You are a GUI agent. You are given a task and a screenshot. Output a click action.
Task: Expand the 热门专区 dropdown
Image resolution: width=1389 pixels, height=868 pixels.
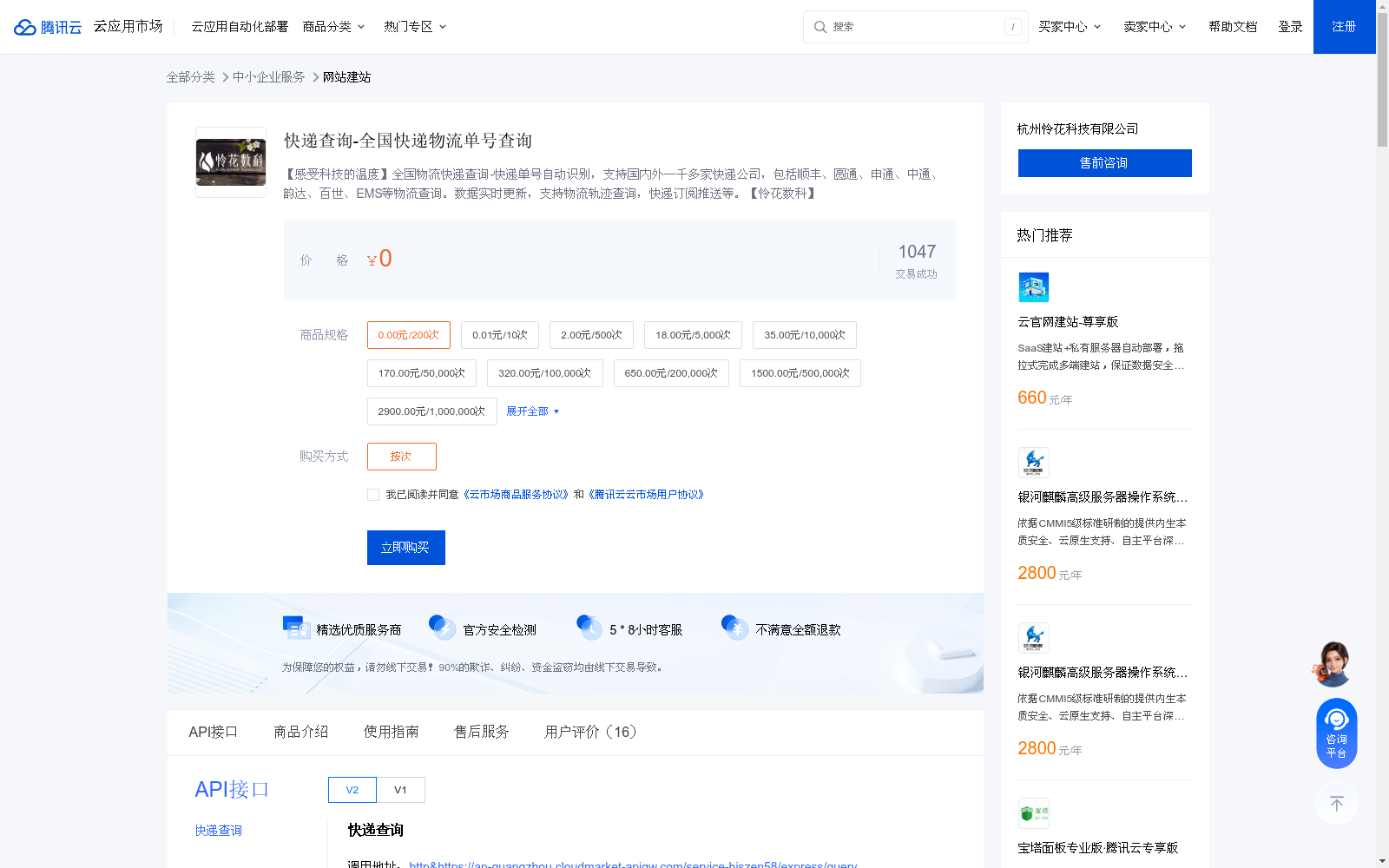click(415, 27)
